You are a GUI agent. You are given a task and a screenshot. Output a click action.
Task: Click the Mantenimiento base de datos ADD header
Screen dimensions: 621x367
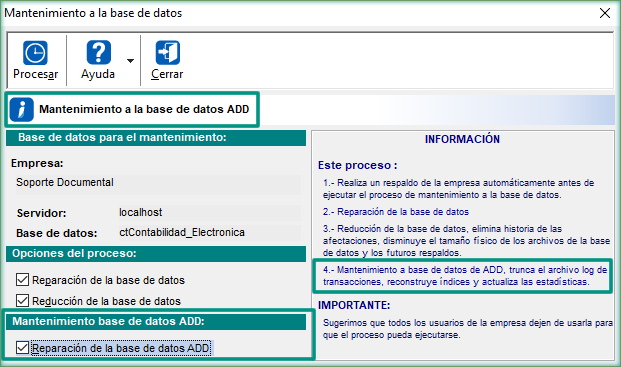pyautogui.click(x=156, y=322)
